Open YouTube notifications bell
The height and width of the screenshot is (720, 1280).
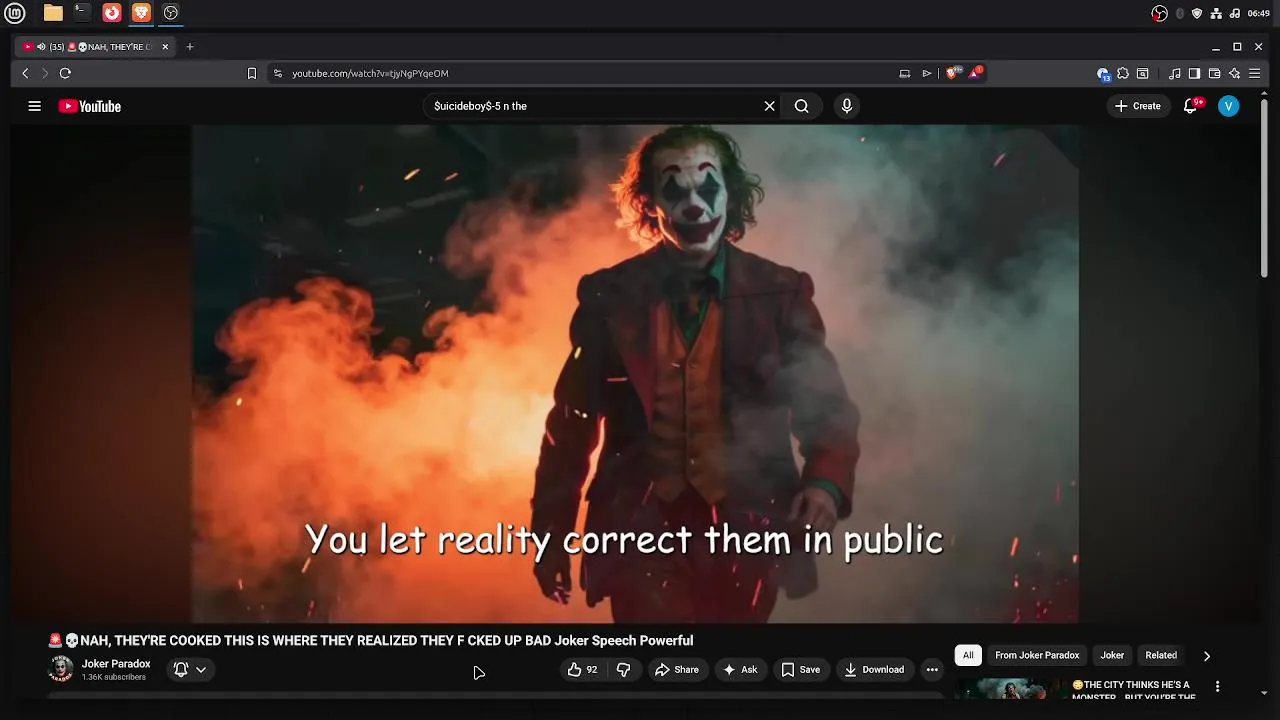1191,106
